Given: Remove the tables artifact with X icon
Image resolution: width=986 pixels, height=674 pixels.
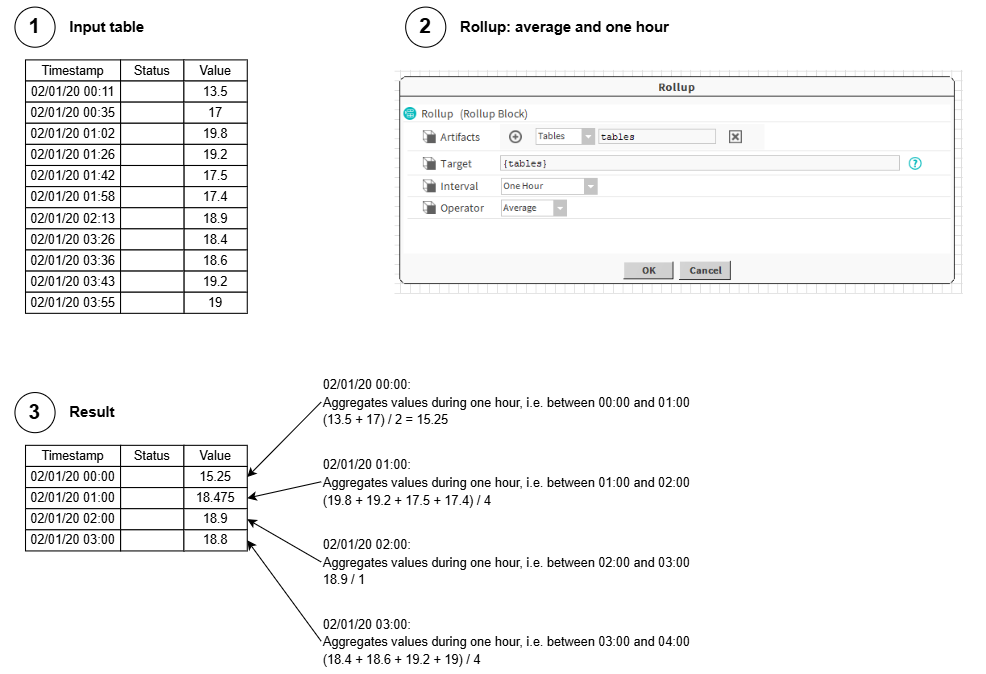Looking at the screenshot, I should [x=735, y=137].
